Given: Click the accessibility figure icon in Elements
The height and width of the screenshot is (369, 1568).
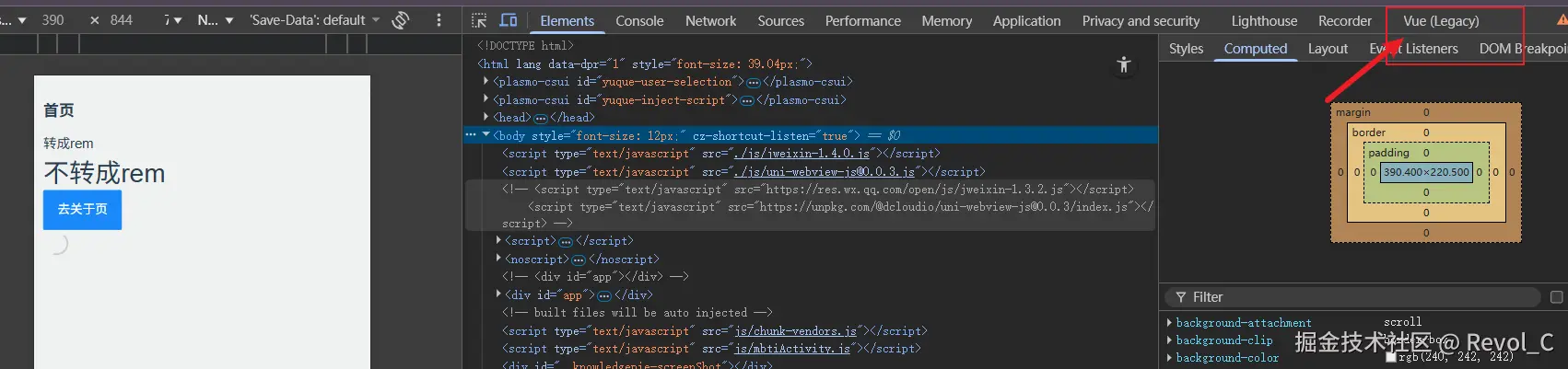Looking at the screenshot, I should click(1123, 64).
